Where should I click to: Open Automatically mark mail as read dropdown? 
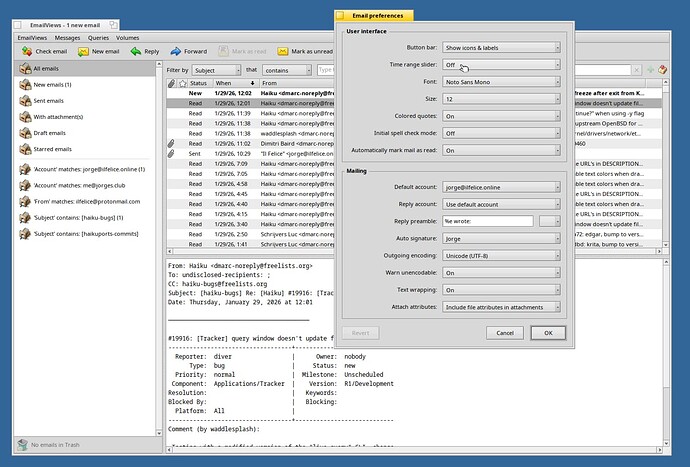pyautogui.click(x=501, y=151)
